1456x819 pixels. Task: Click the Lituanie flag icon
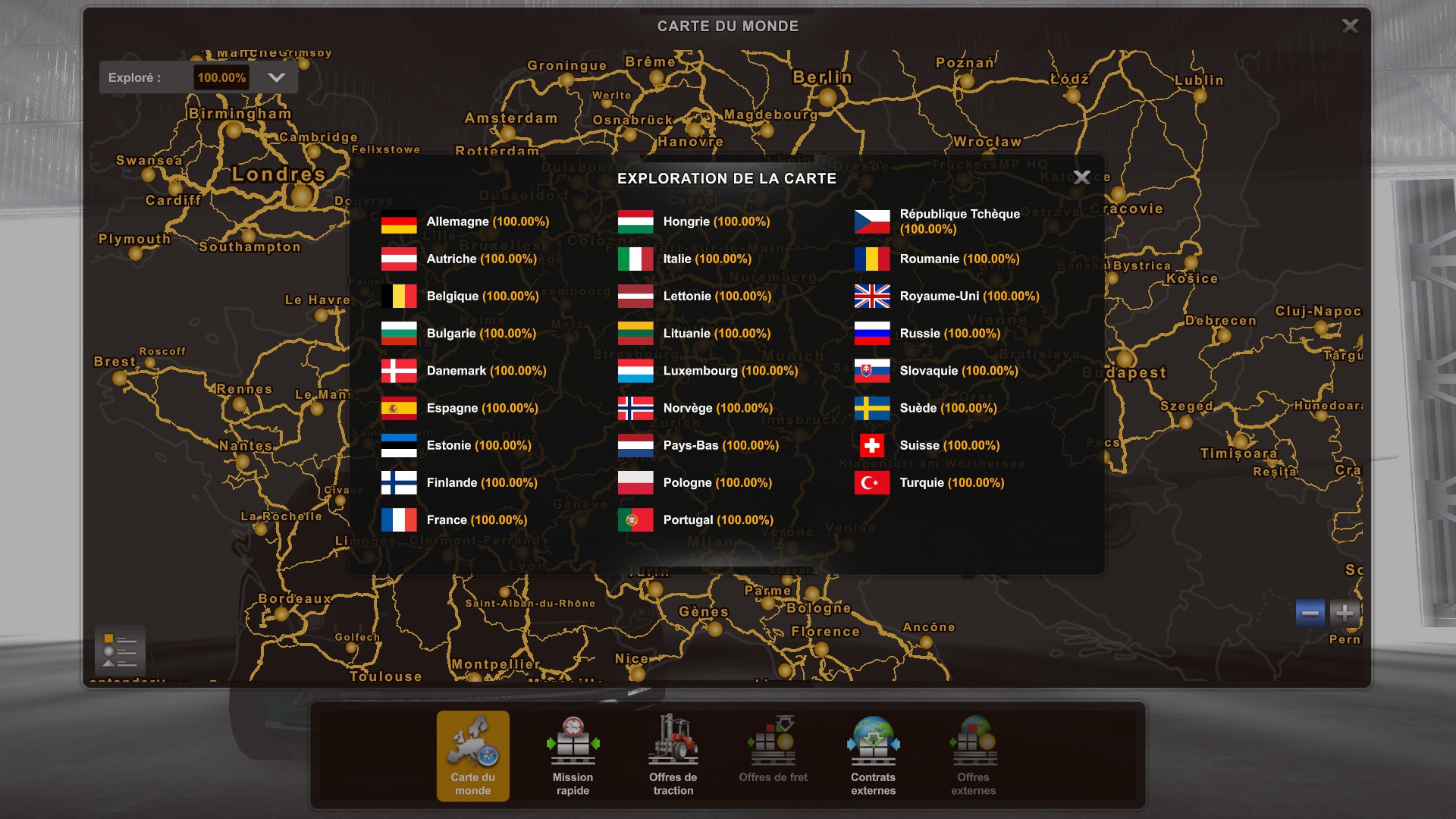click(635, 333)
